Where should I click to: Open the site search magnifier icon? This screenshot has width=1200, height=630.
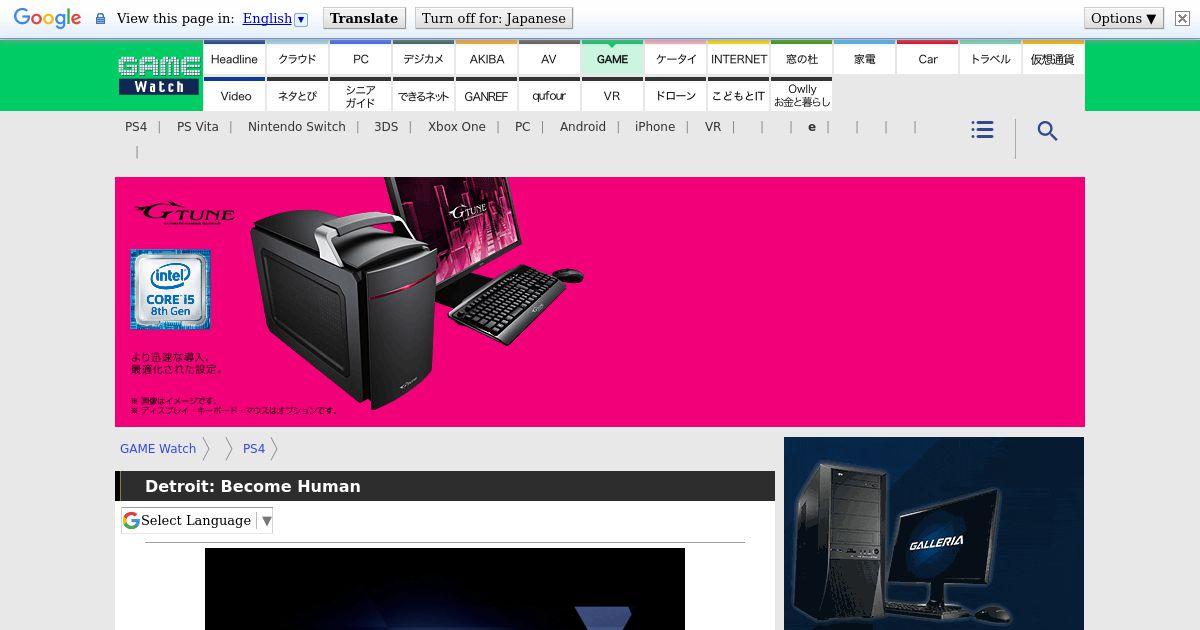[1047, 131]
